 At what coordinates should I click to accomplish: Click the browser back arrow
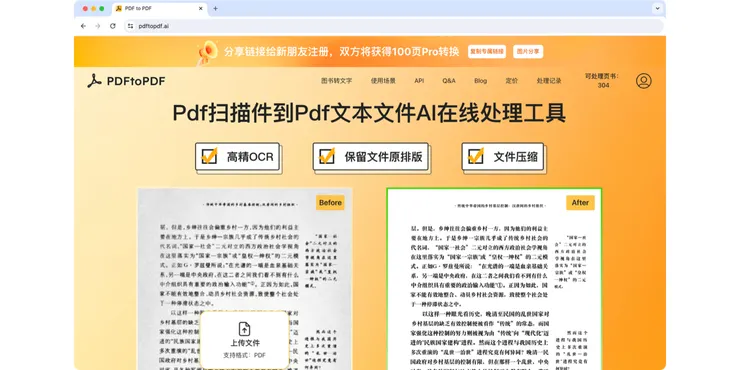84,26
